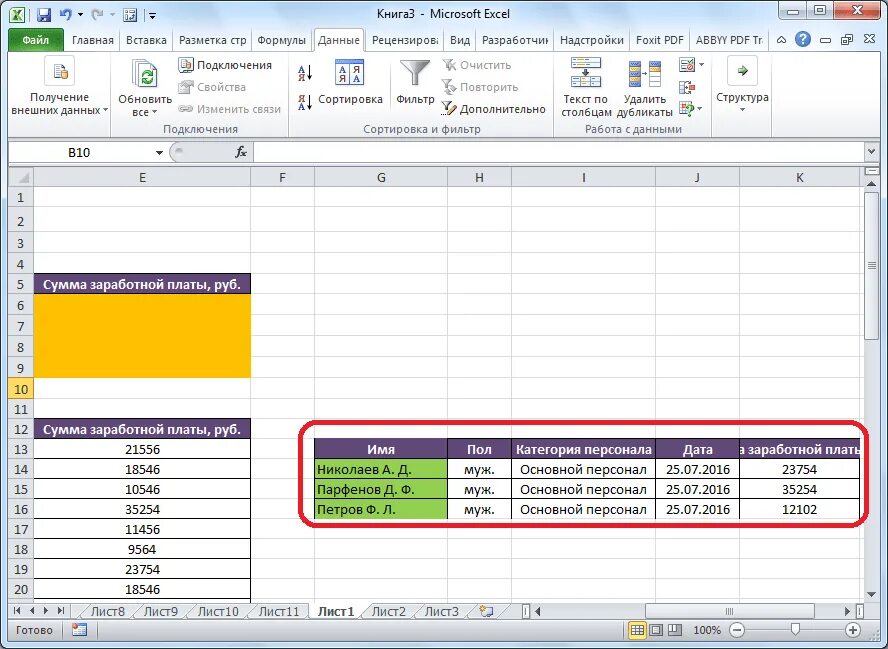Click the Изменить связи button
This screenshot has height=649, width=888.
click(230, 109)
